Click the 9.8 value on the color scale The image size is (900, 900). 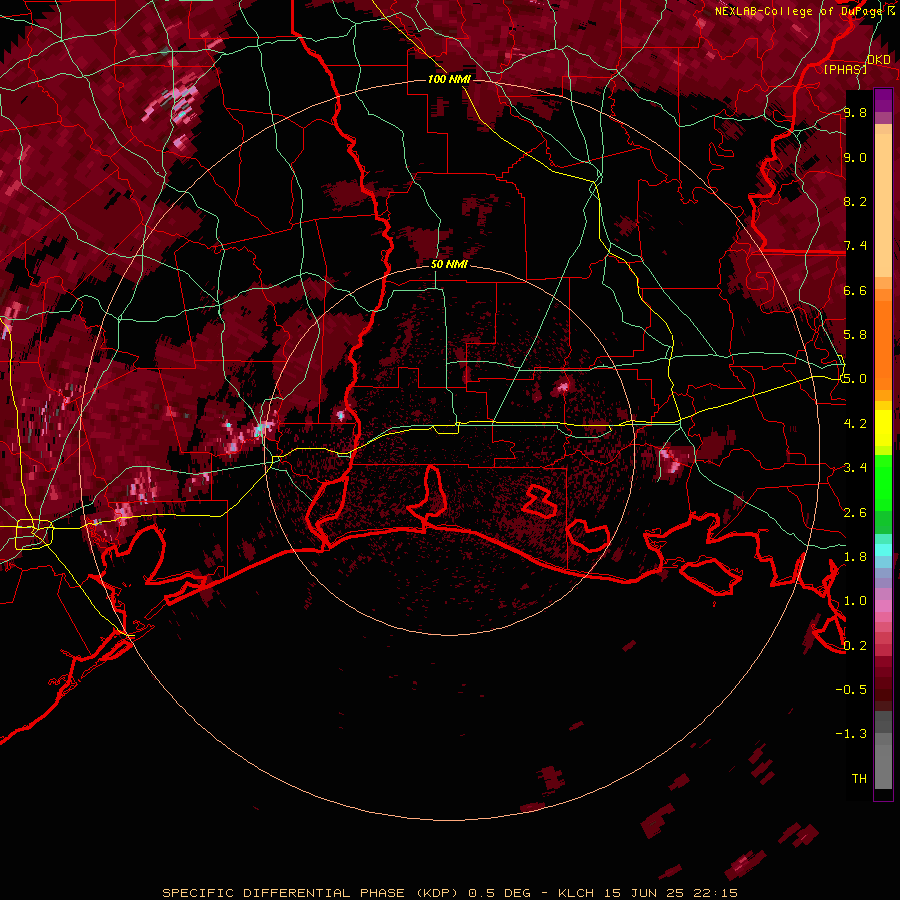(x=855, y=113)
